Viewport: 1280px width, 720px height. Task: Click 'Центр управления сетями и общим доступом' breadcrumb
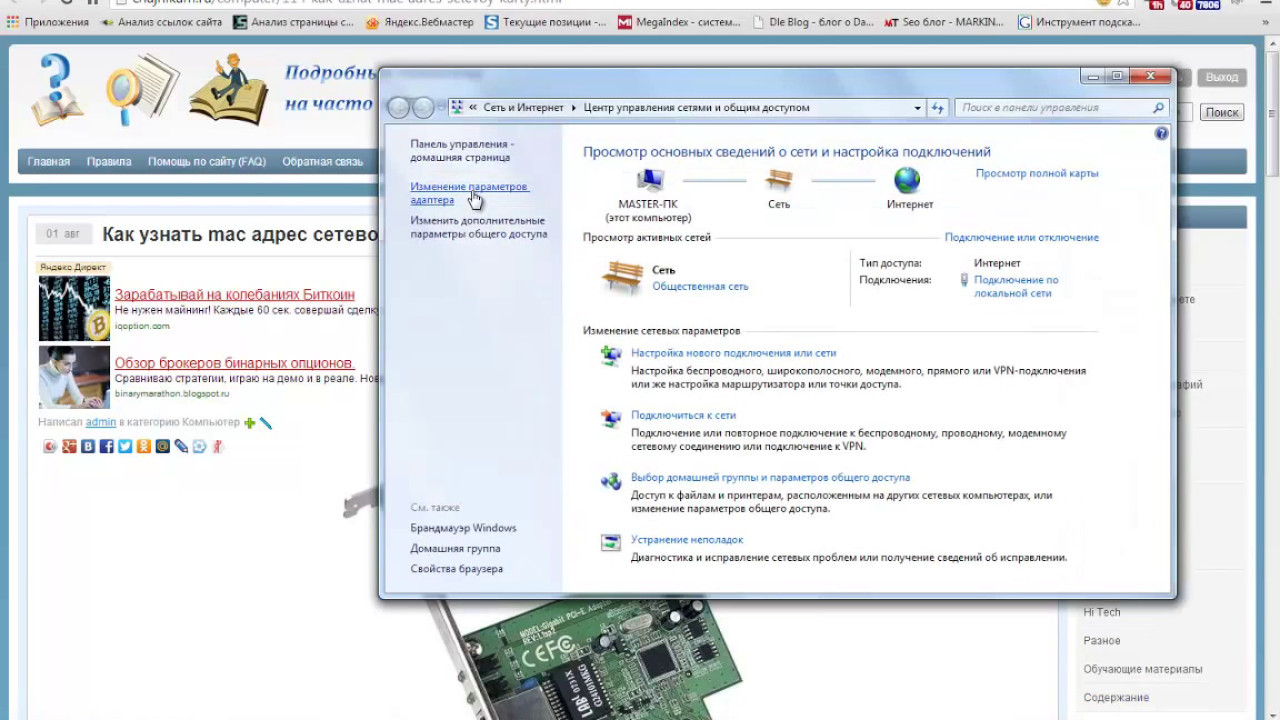click(696, 107)
